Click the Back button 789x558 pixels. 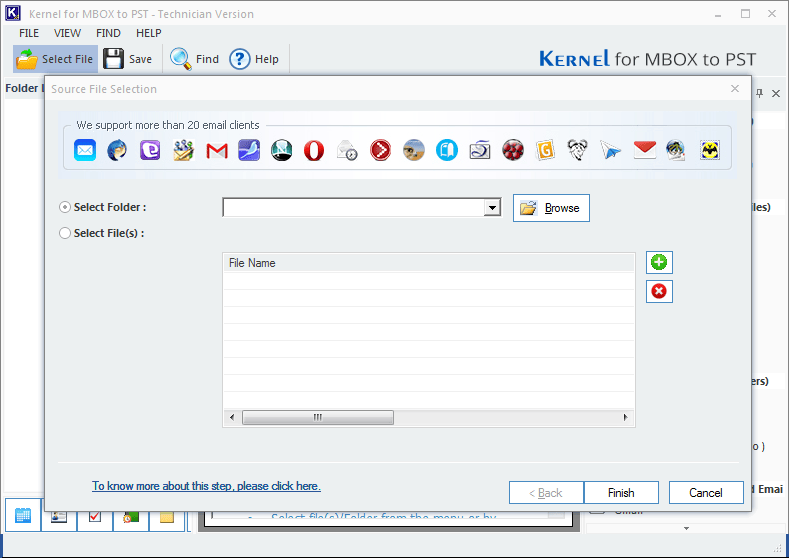tap(546, 493)
